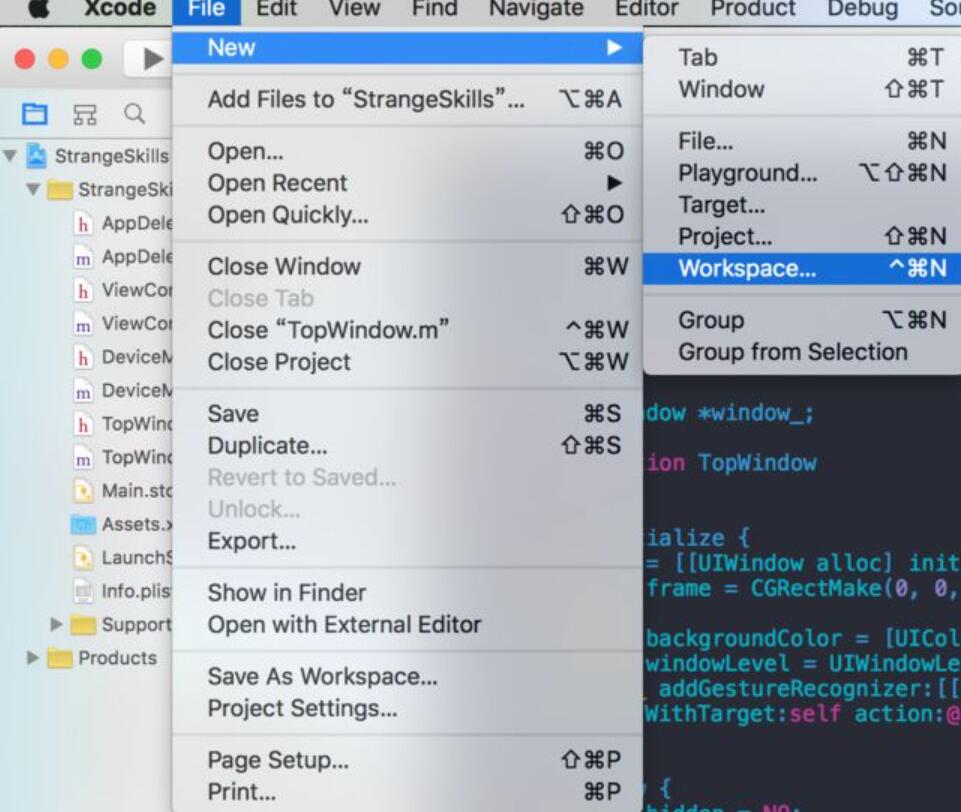Open the Editor menu
This screenshot has width=961, height=812.
pyautogui.click(x=647, y=9)
